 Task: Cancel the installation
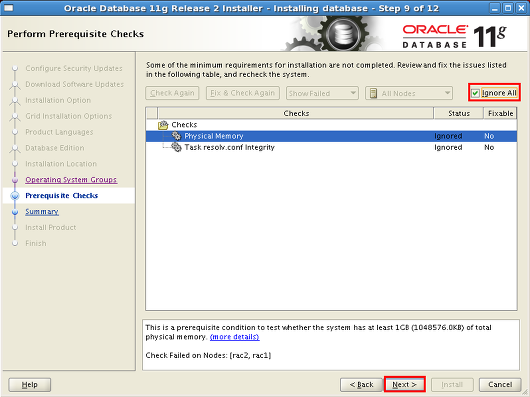[500, 384]
